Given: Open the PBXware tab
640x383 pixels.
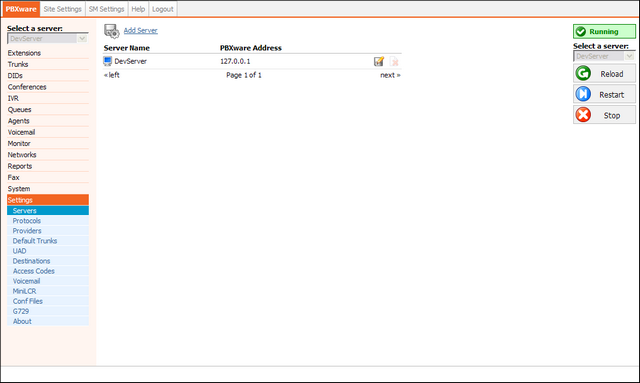Looking at the screenshot, I should [21, 9].
